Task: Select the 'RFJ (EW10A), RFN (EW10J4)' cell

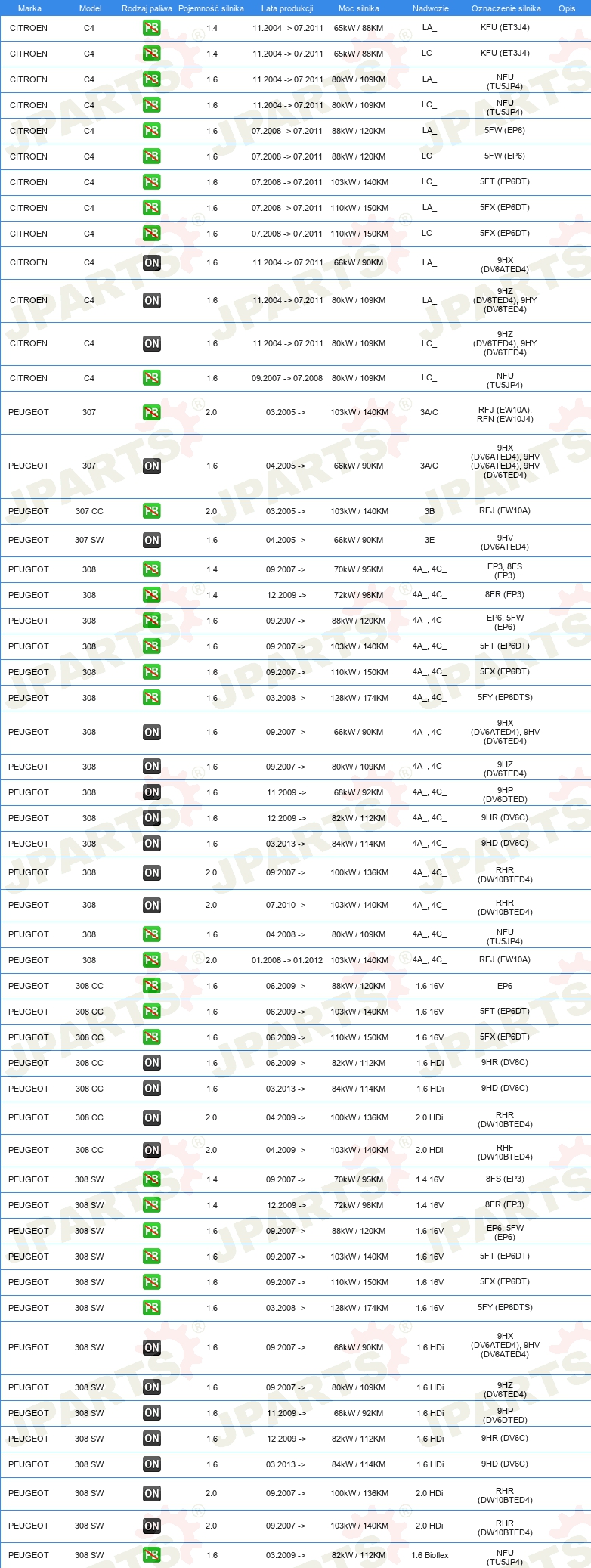Action: pos(505,414)
